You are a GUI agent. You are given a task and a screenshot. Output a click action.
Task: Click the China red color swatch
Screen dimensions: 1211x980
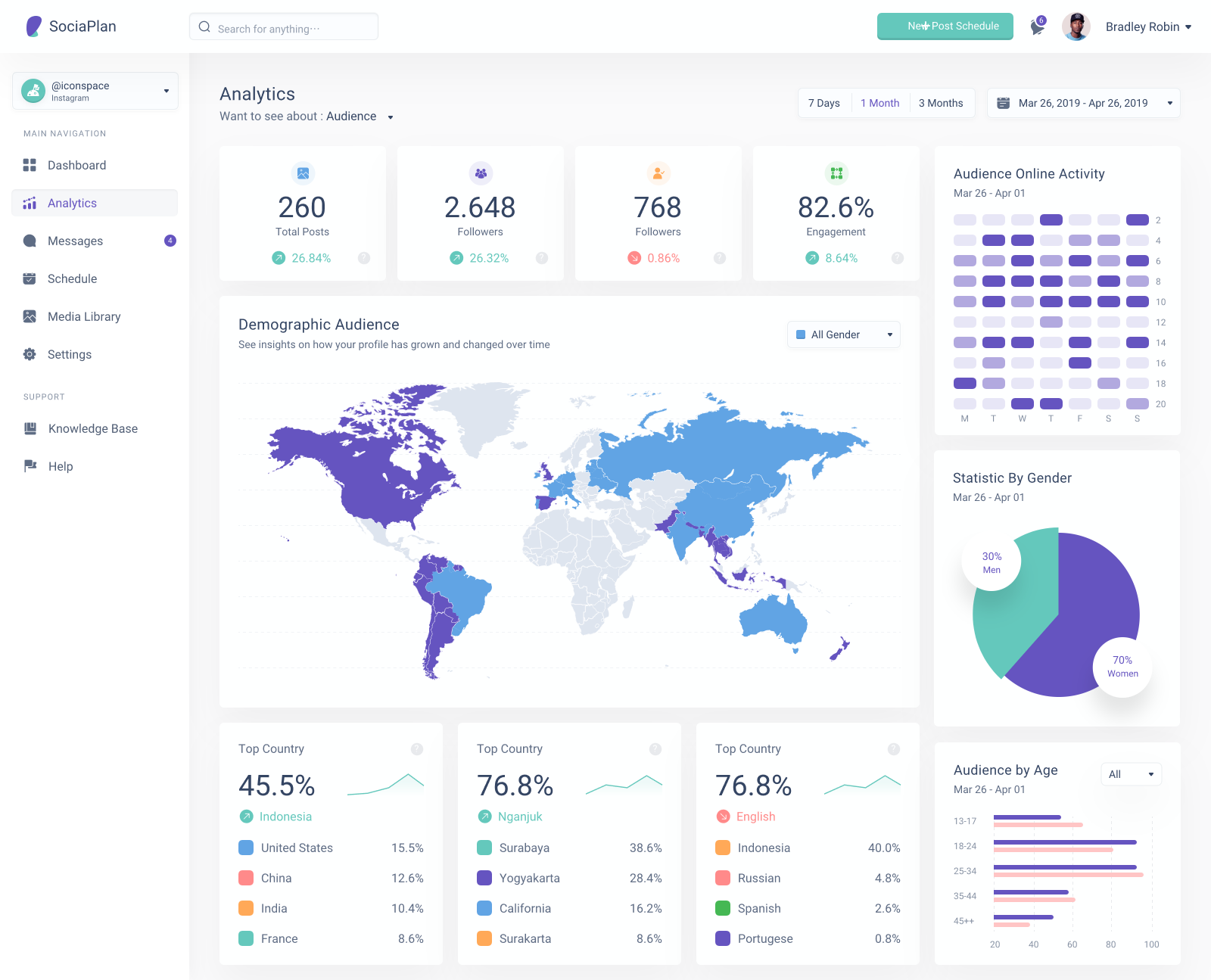click(x=246, y=878)
